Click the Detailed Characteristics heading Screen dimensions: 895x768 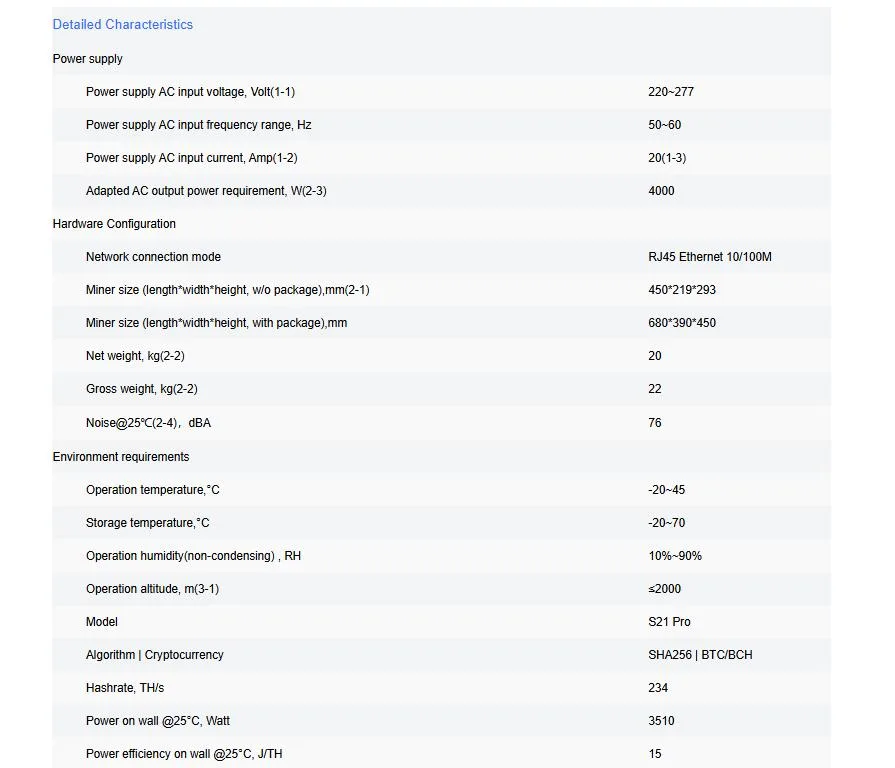[123, 25]
